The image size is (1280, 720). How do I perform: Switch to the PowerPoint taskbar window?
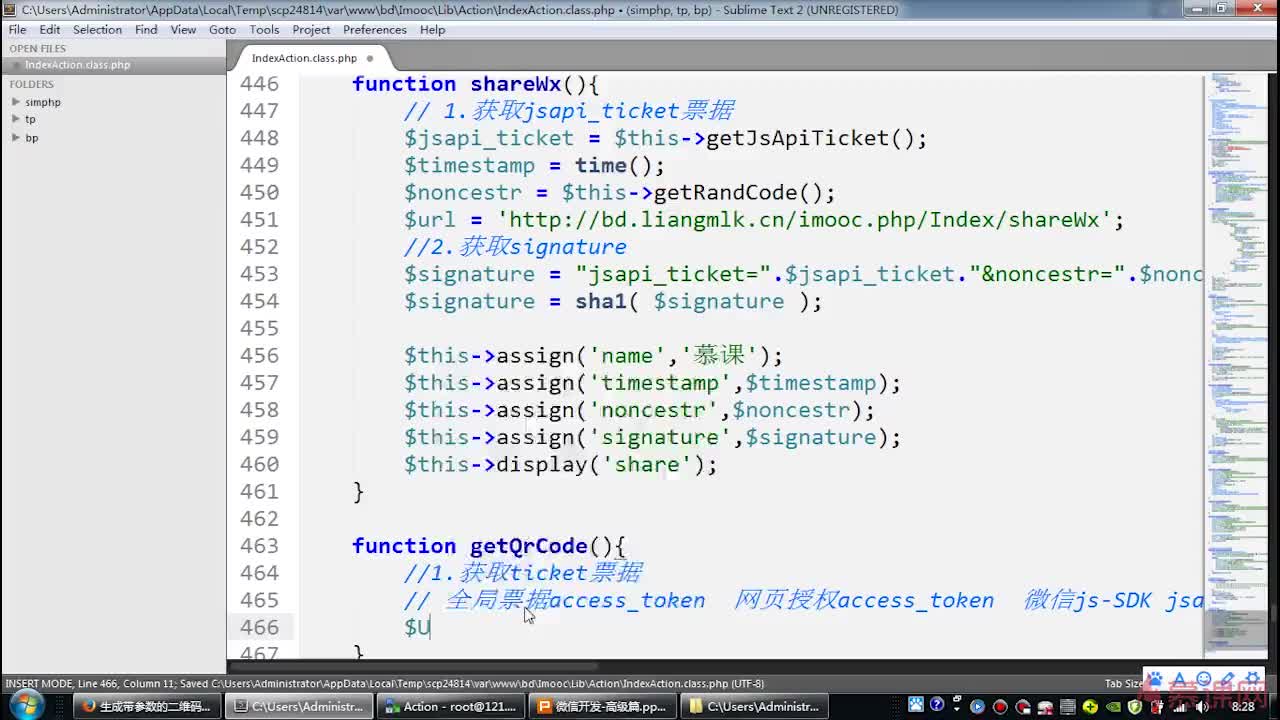coord(601,706)
